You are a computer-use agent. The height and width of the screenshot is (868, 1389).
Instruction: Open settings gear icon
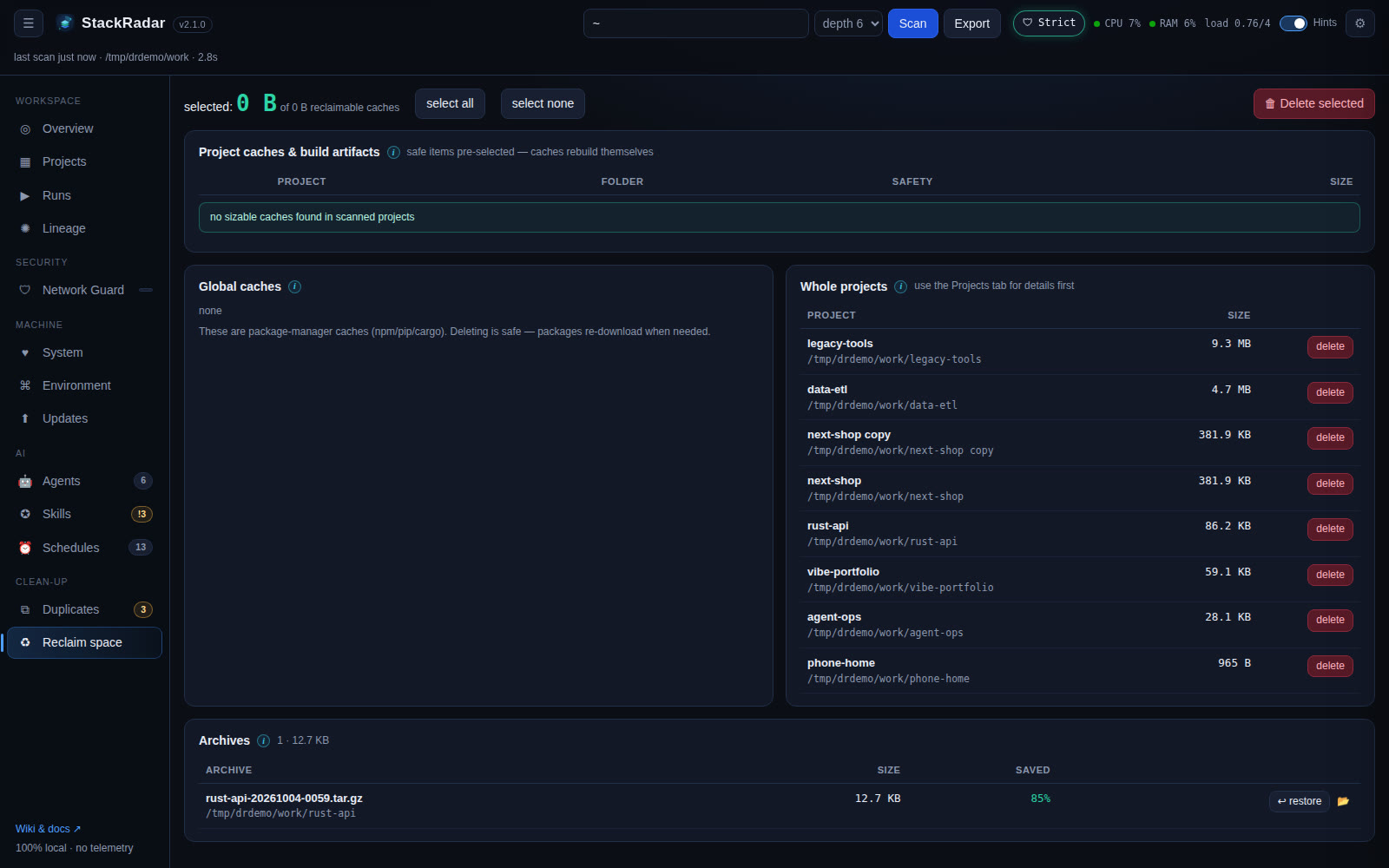click(1360, 23)
